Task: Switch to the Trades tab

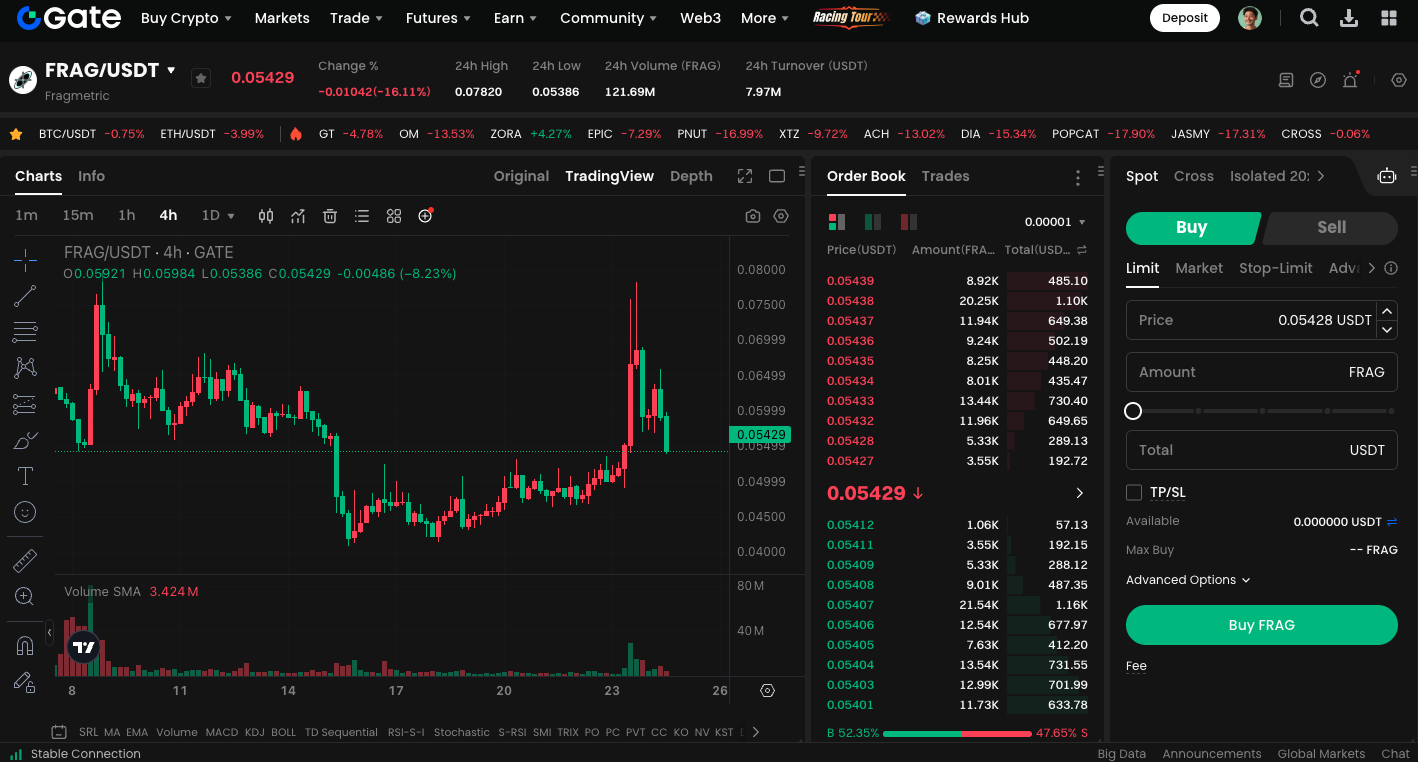Action: (945, 176)
